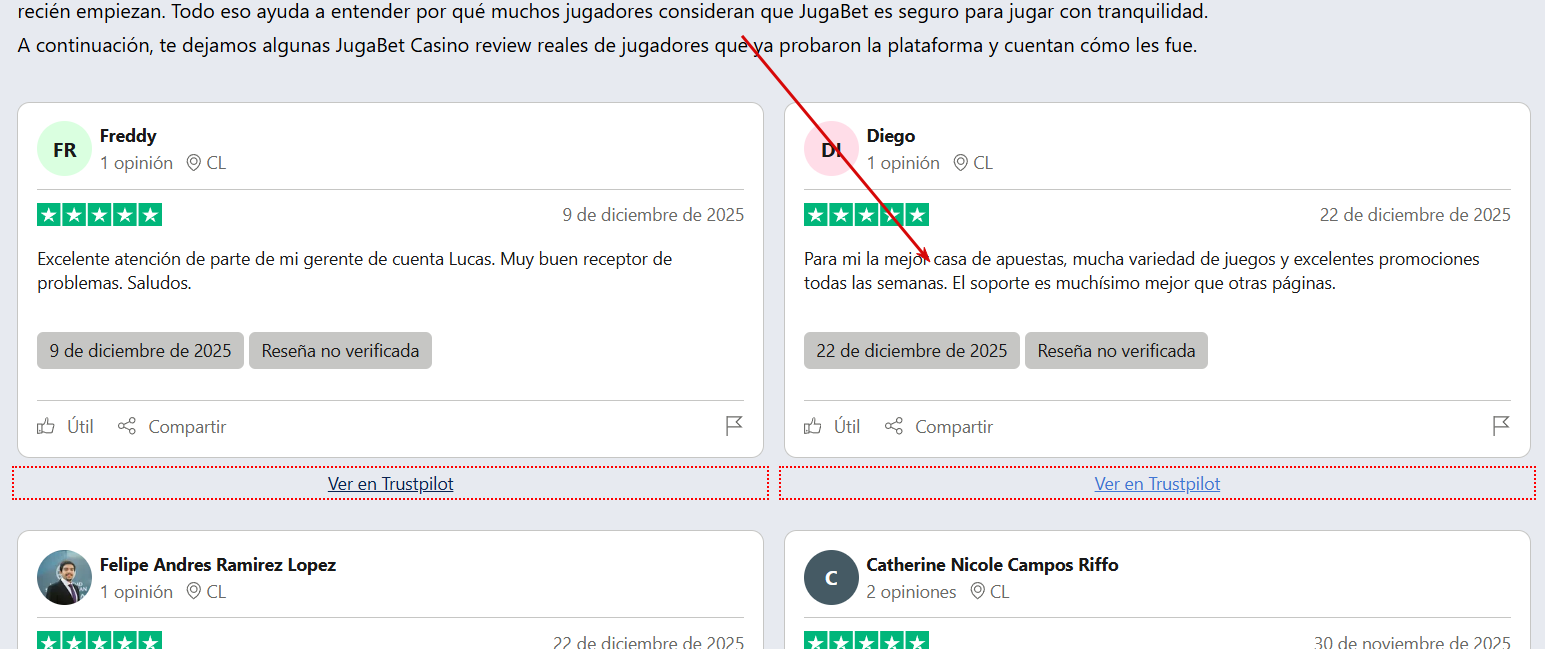Click the share icon on Freddy's review
1545x649 pixels.
click(127, 426)
